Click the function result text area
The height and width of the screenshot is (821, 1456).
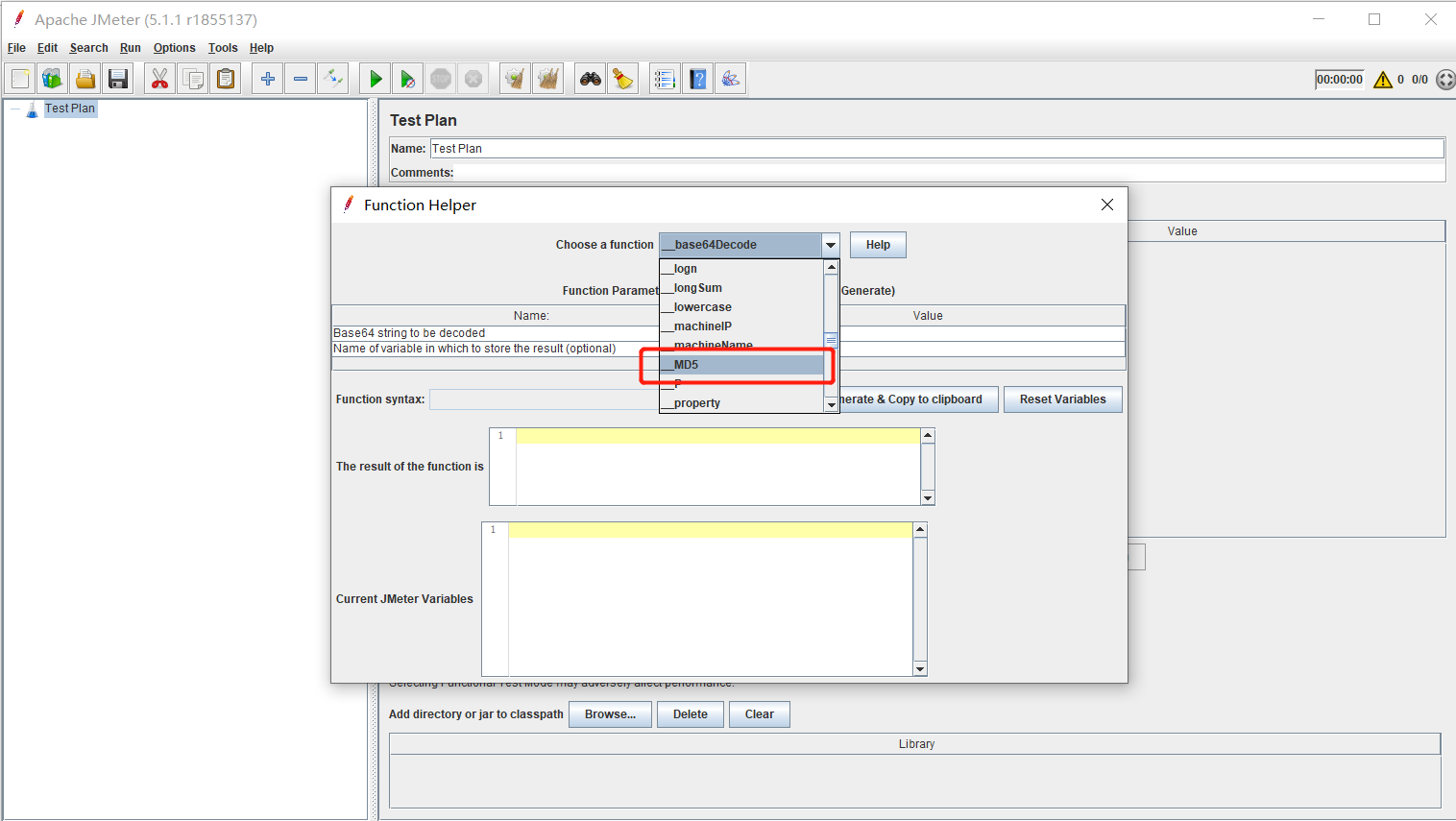click(x=718, y=467)
